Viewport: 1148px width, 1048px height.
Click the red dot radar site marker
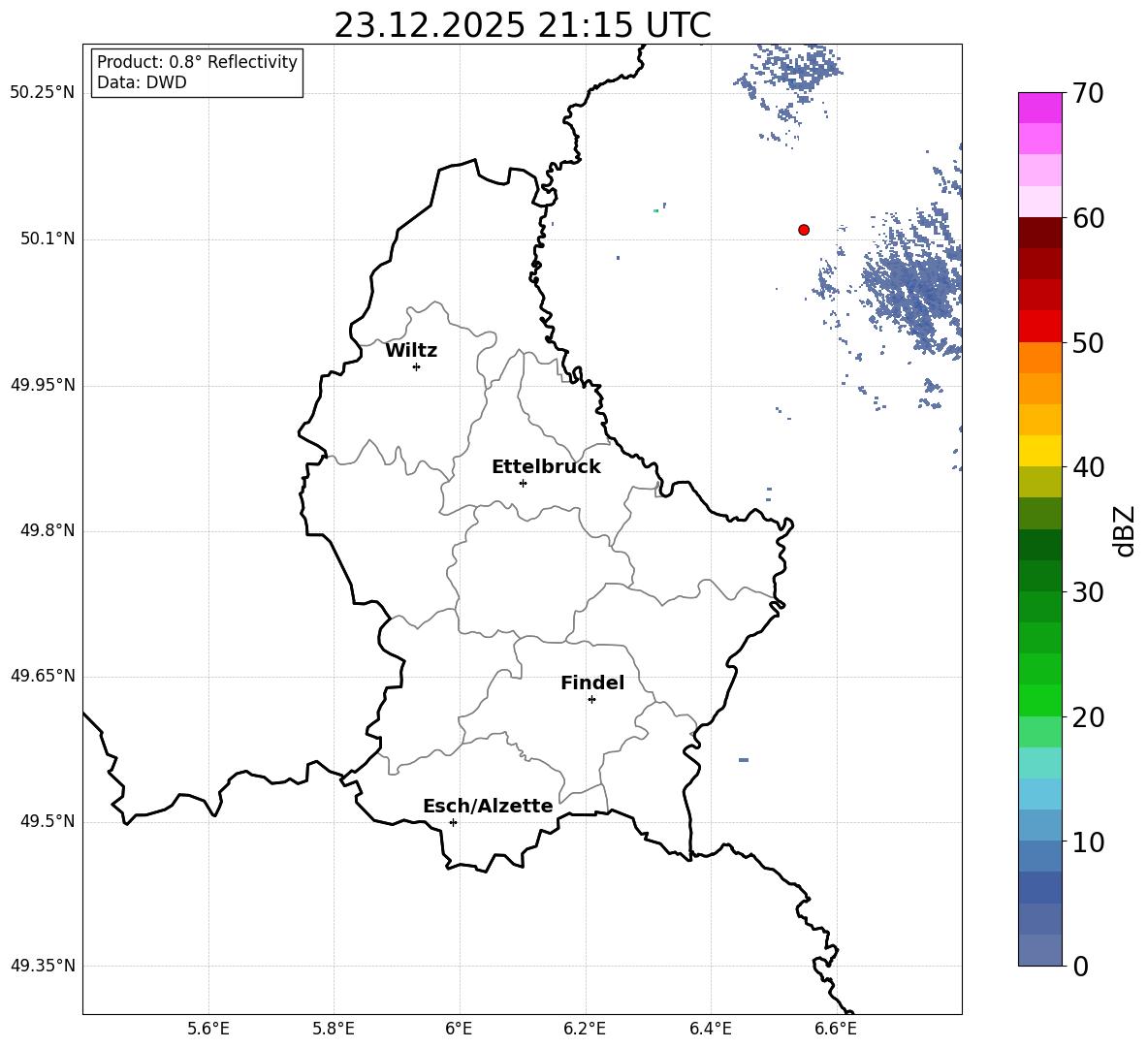(804, 230)
